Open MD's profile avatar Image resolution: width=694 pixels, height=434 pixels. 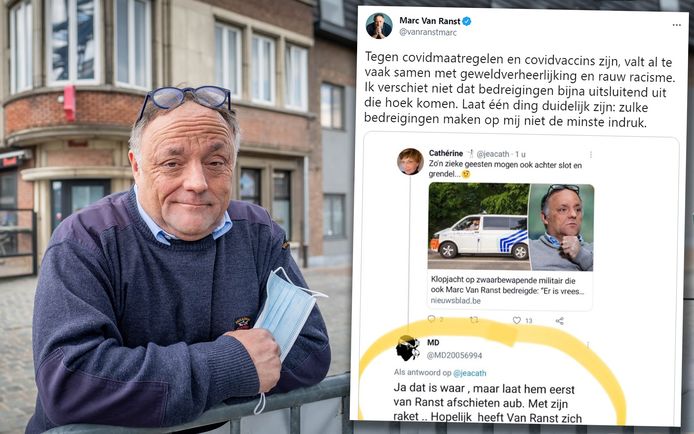click(x=408, y=348)
